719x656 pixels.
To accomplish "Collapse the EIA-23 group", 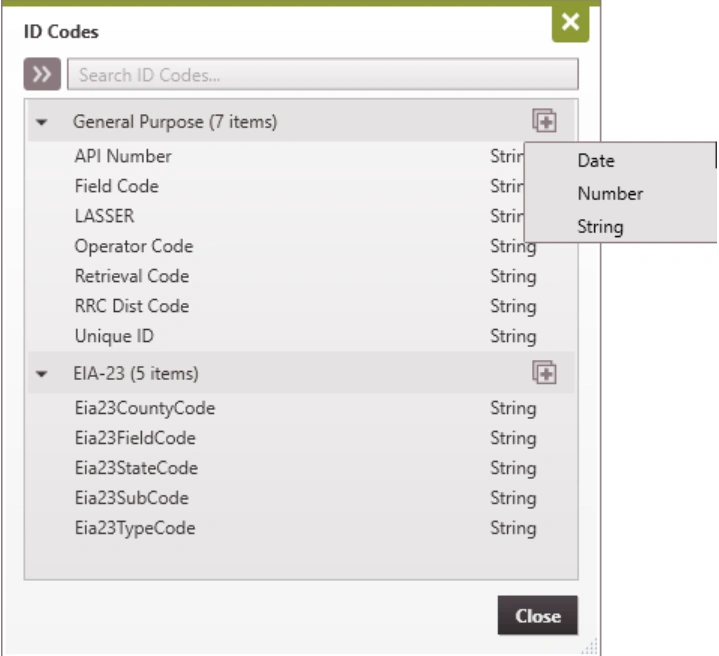I will click(42, 374).
